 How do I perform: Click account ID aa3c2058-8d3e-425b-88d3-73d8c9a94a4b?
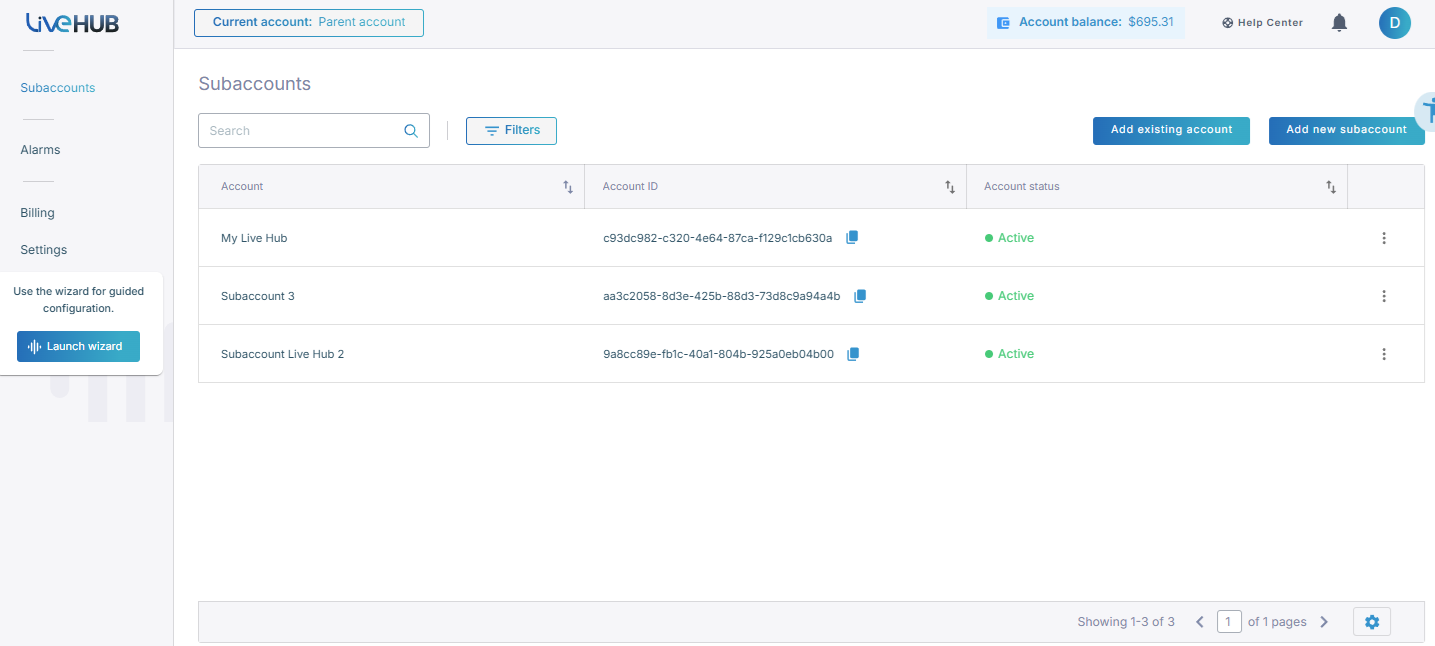722,296
